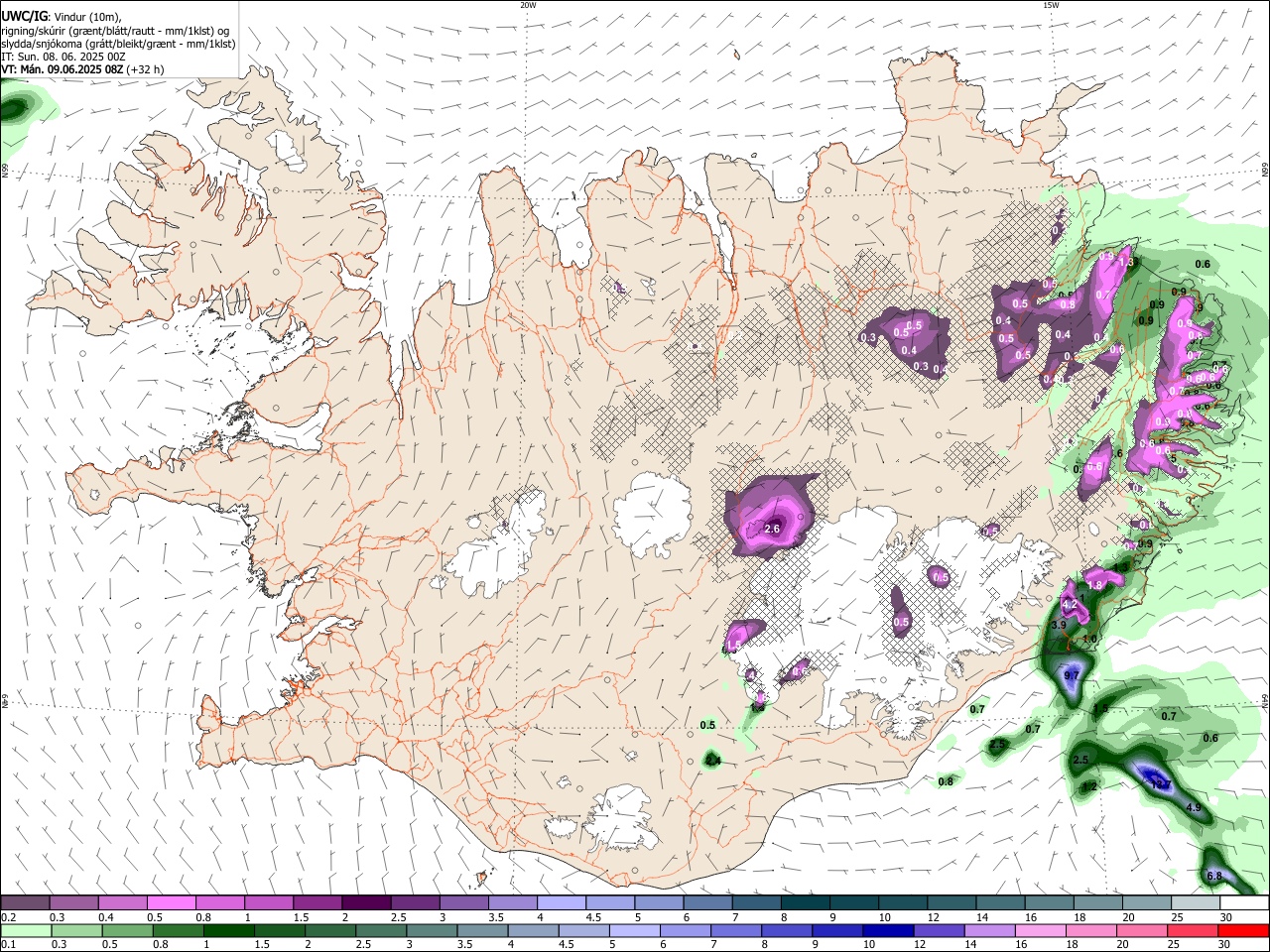The width and height of the screenshot is (1270, 952).
Task: Click the 1.8 snowfall value
Action: 1095,585
